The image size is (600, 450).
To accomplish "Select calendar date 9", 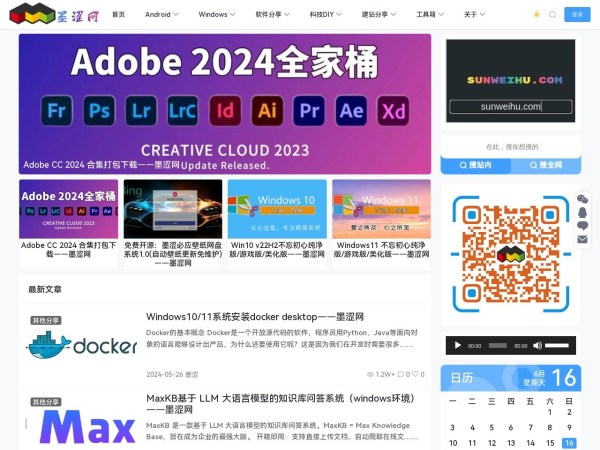I will pos(569,427).
